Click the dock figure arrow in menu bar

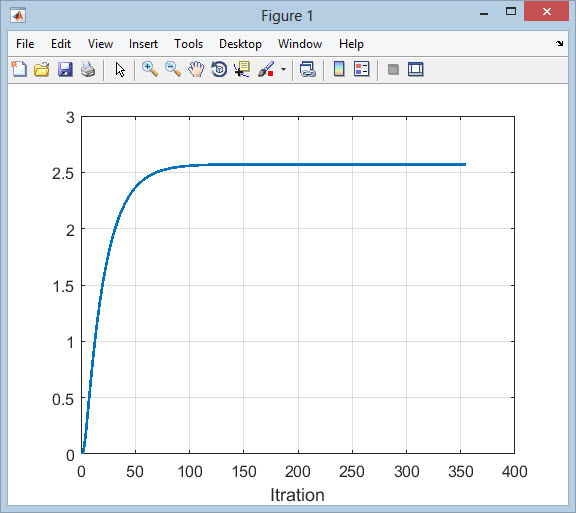(x=559, y=43)
